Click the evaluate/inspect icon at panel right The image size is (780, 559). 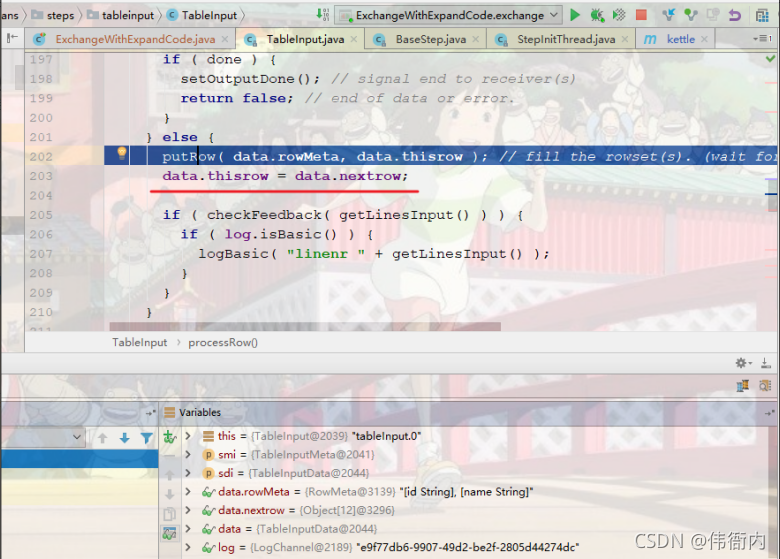click(765, 385)
